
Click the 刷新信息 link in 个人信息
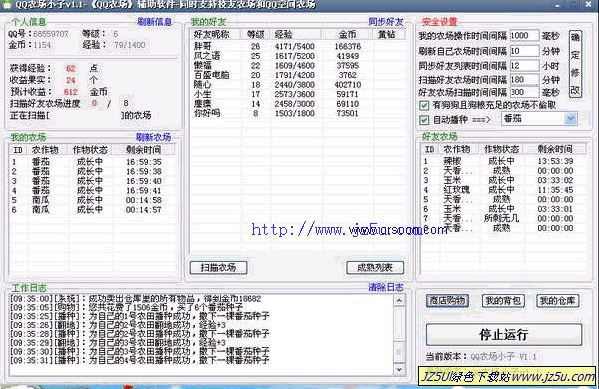tap(154, 22)
